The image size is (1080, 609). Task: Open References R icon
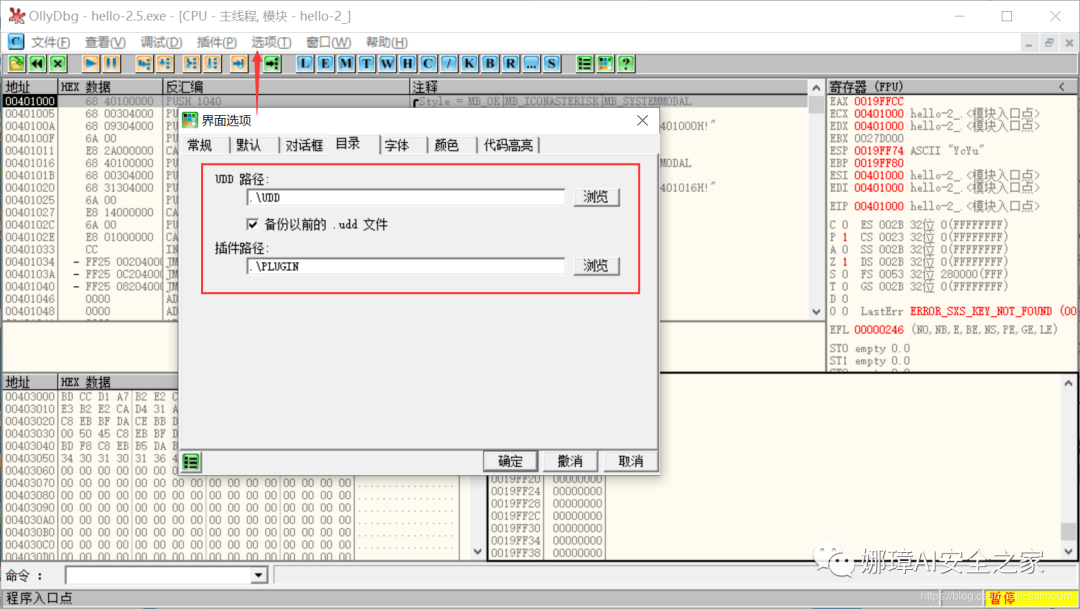[x=510, y=64]
